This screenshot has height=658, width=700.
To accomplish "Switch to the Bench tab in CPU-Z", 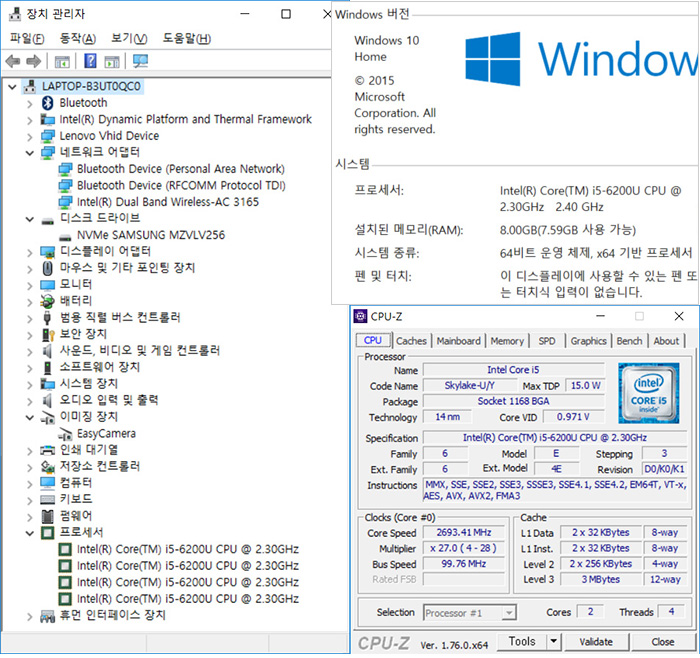I will (629, 341).
